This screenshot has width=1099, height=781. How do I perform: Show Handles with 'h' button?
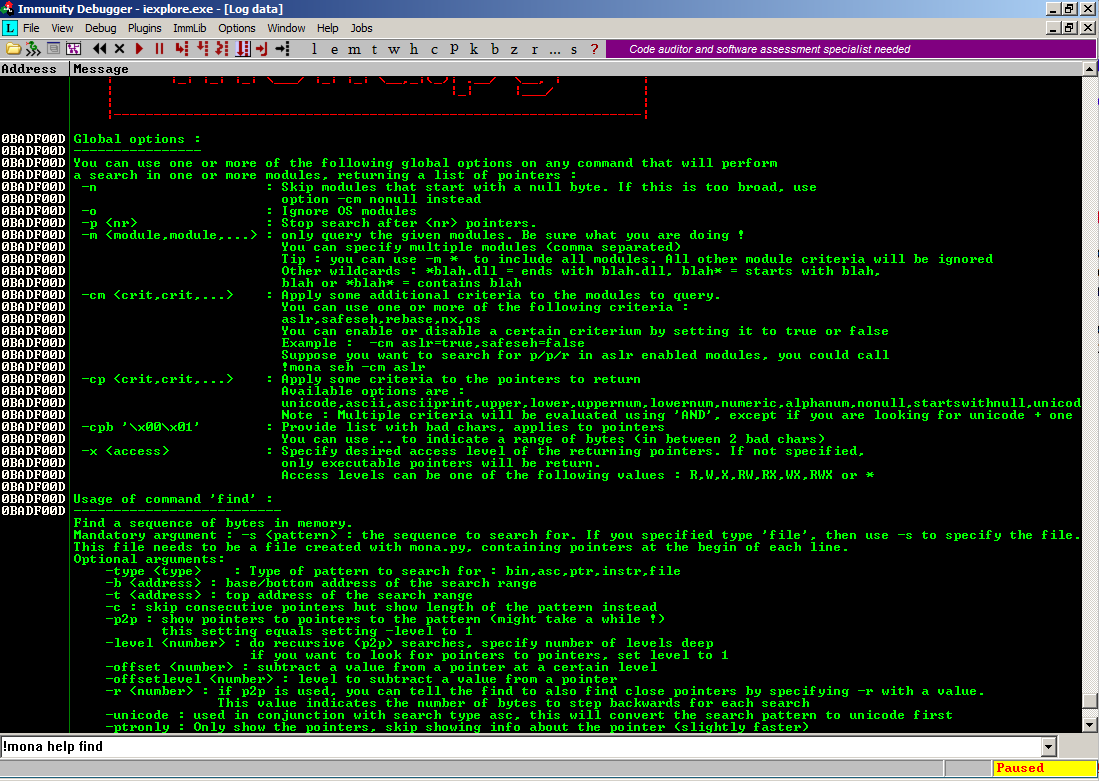click(414, 49)
